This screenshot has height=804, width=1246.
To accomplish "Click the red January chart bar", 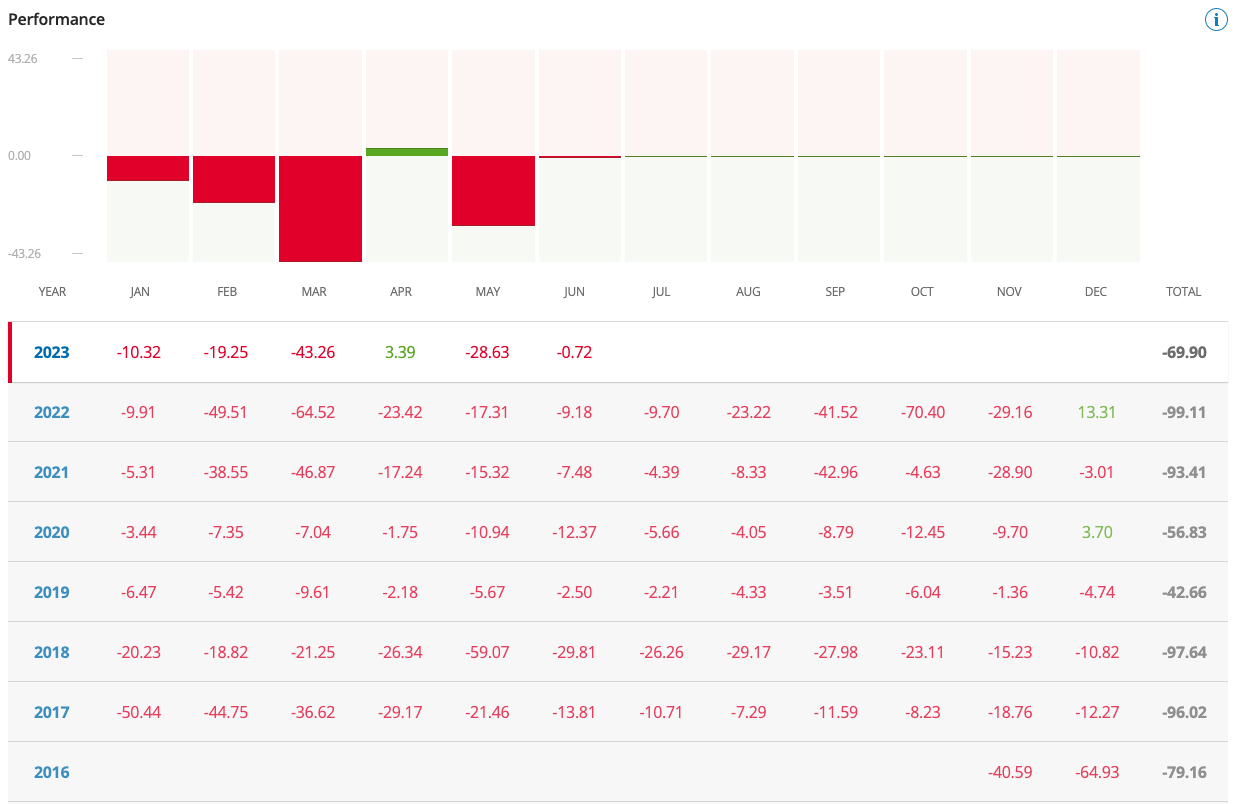I will coord(148,168).
